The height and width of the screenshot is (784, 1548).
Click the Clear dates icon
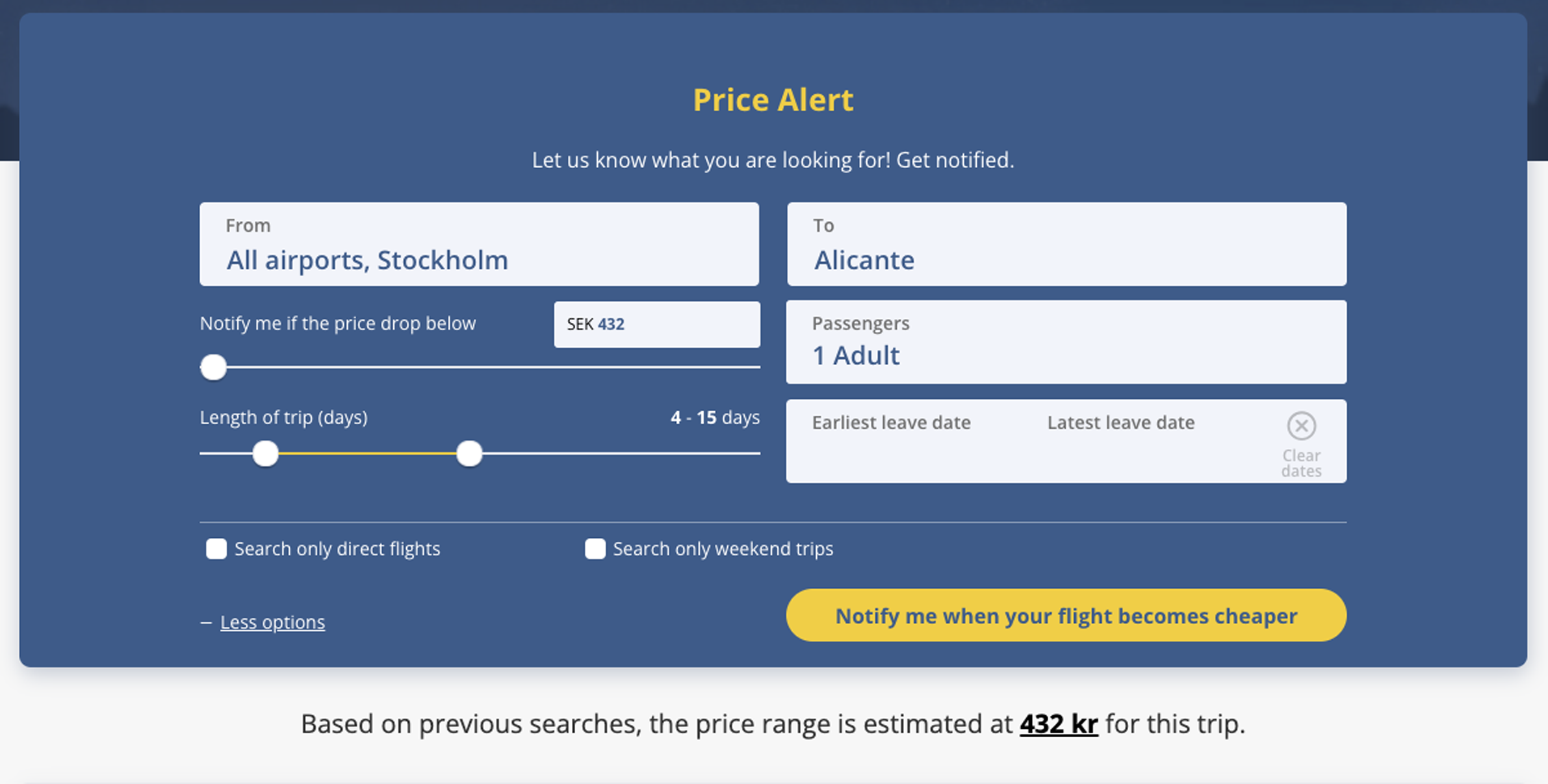point(1302,425)
